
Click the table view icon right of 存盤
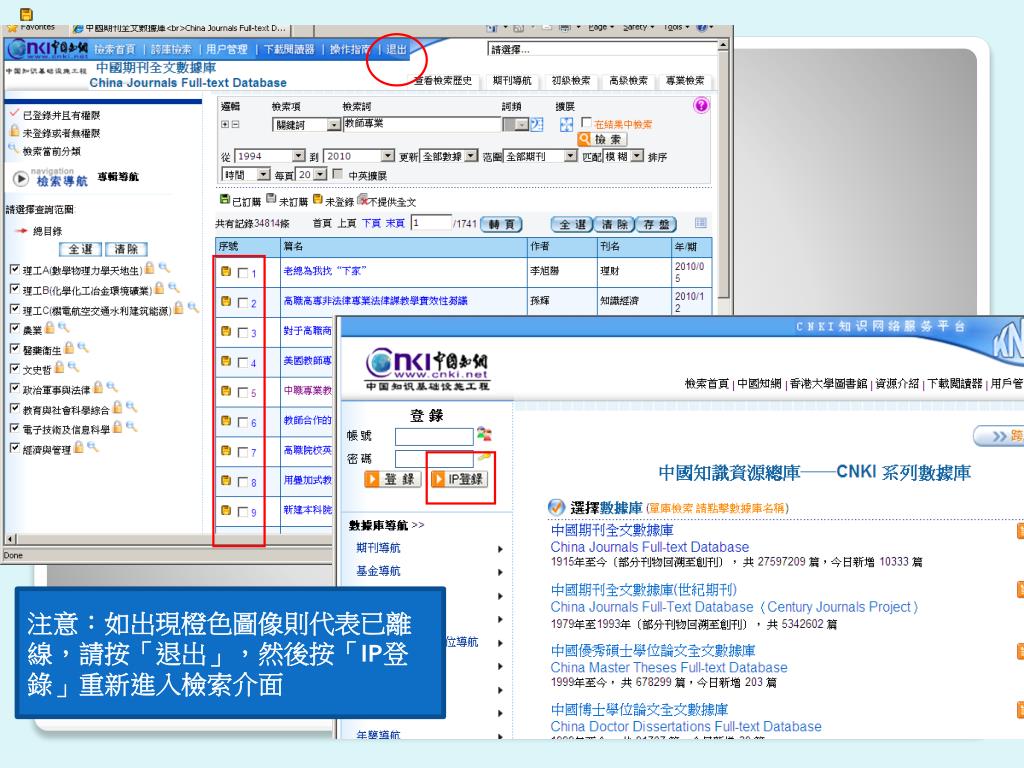[x=700, y=222]
